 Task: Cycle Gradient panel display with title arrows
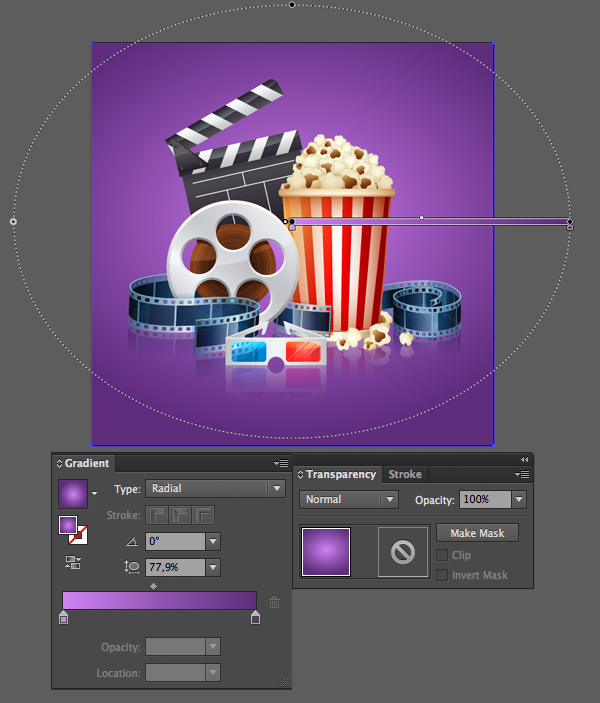pos(59,463)
